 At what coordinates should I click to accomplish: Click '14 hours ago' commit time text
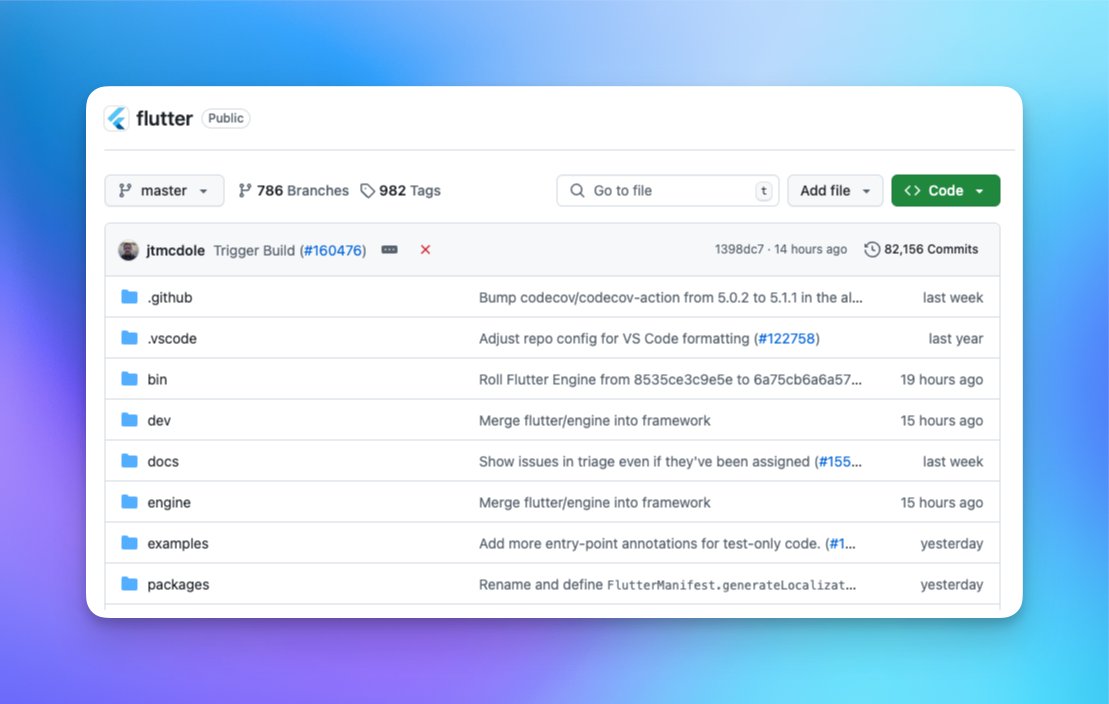(811, 249)
